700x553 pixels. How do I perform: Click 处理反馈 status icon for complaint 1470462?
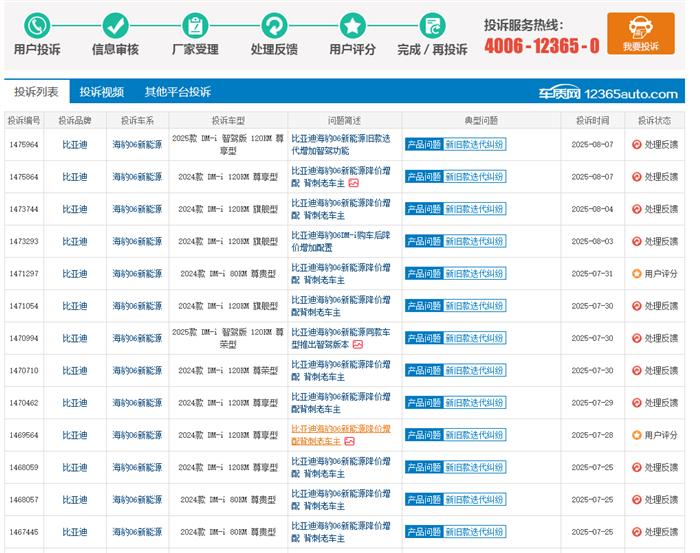pyautogui.click(x=637, y=403)
